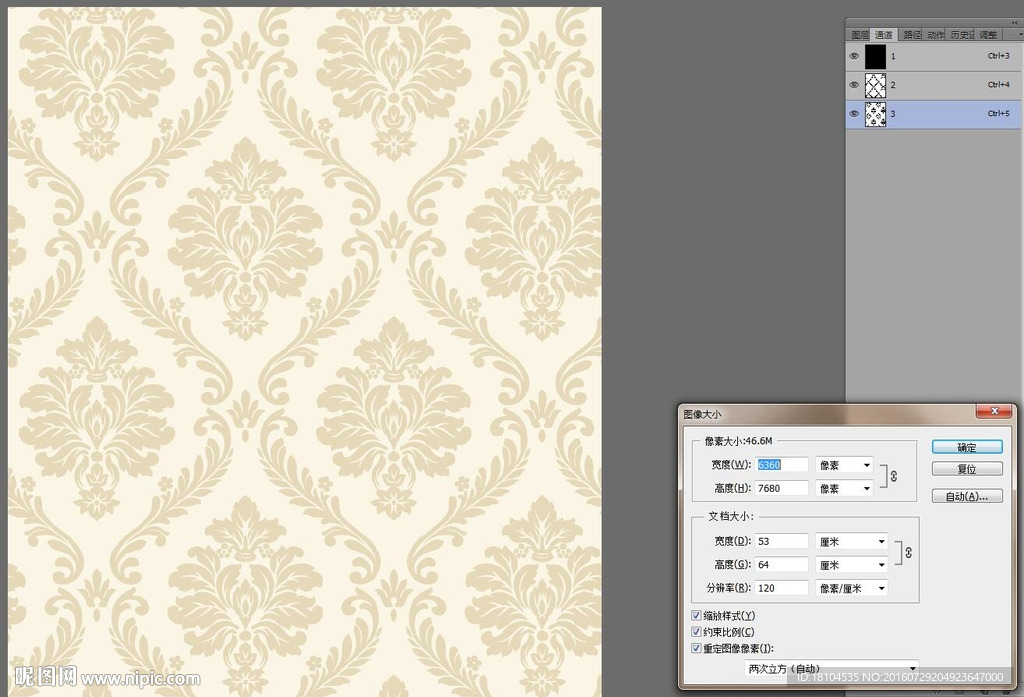
Task: Open pixel width unit dropdown (像素)
Action: 844,465
